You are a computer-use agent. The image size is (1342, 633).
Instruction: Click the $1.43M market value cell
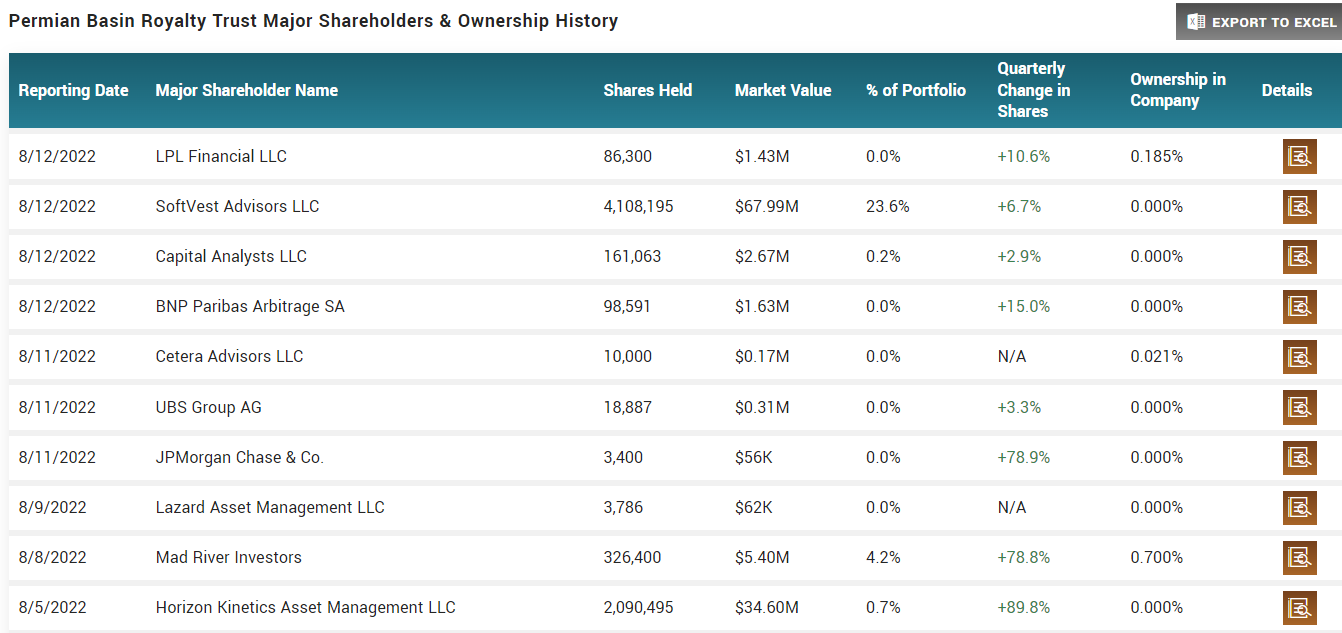pyautogui.click(x=762, y=156)
